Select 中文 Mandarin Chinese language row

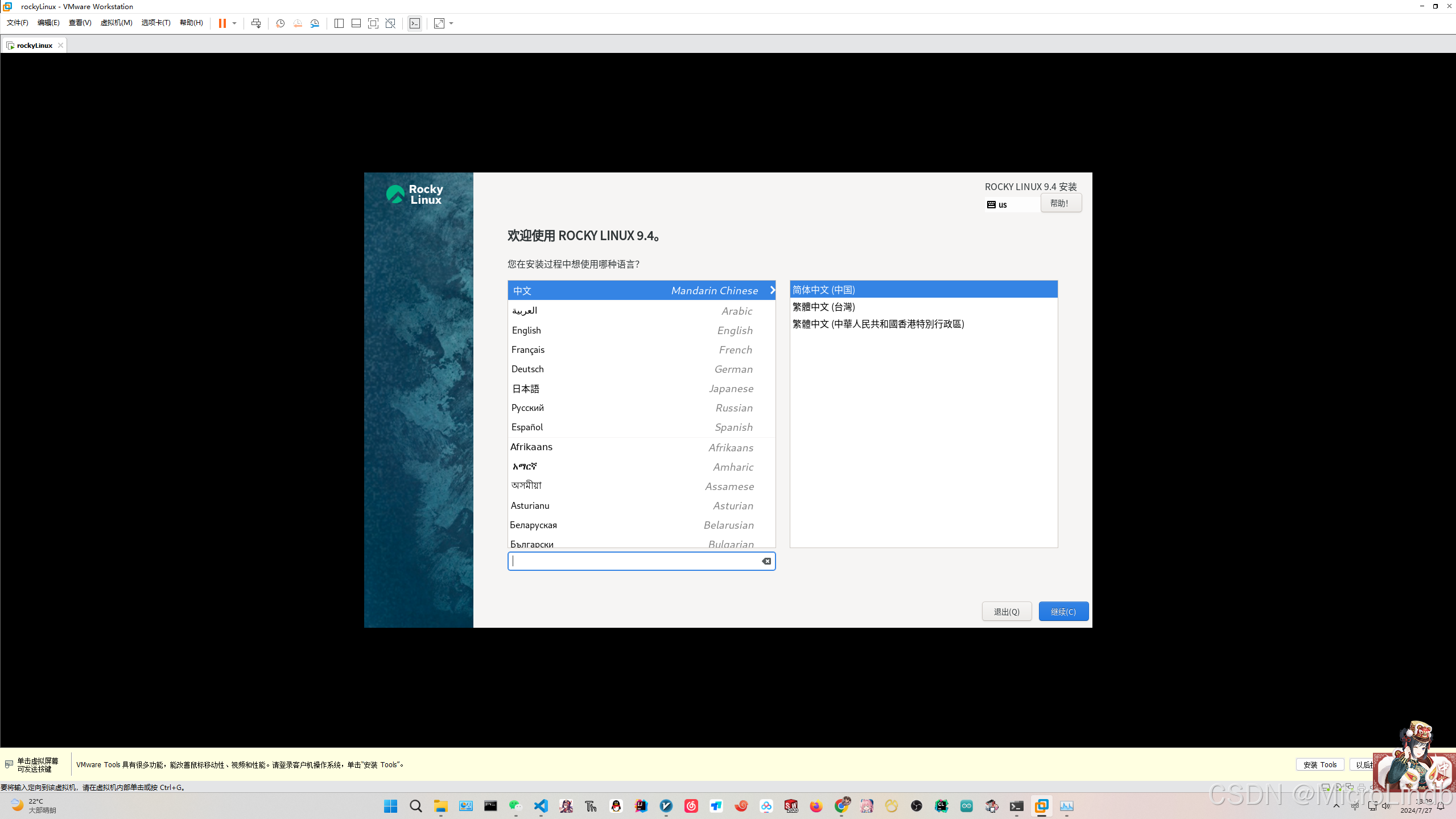[641, 290]
